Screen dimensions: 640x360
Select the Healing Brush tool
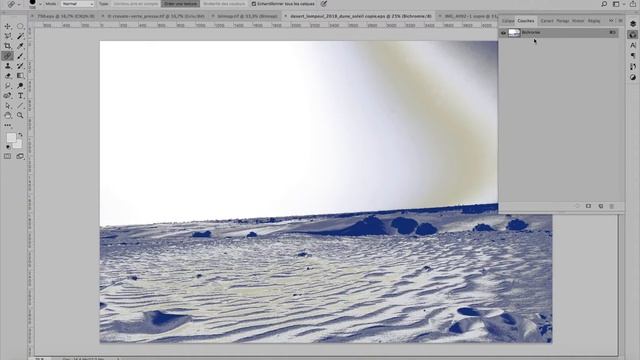tap(8, 56)
